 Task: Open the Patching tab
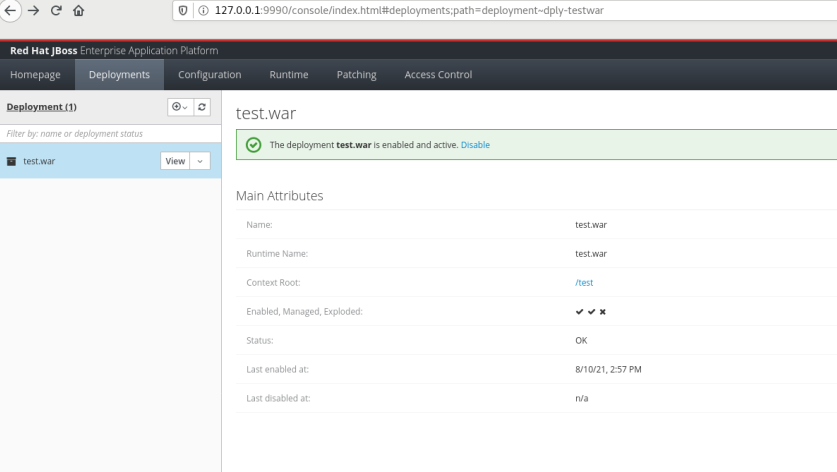(x=357, y=75)
